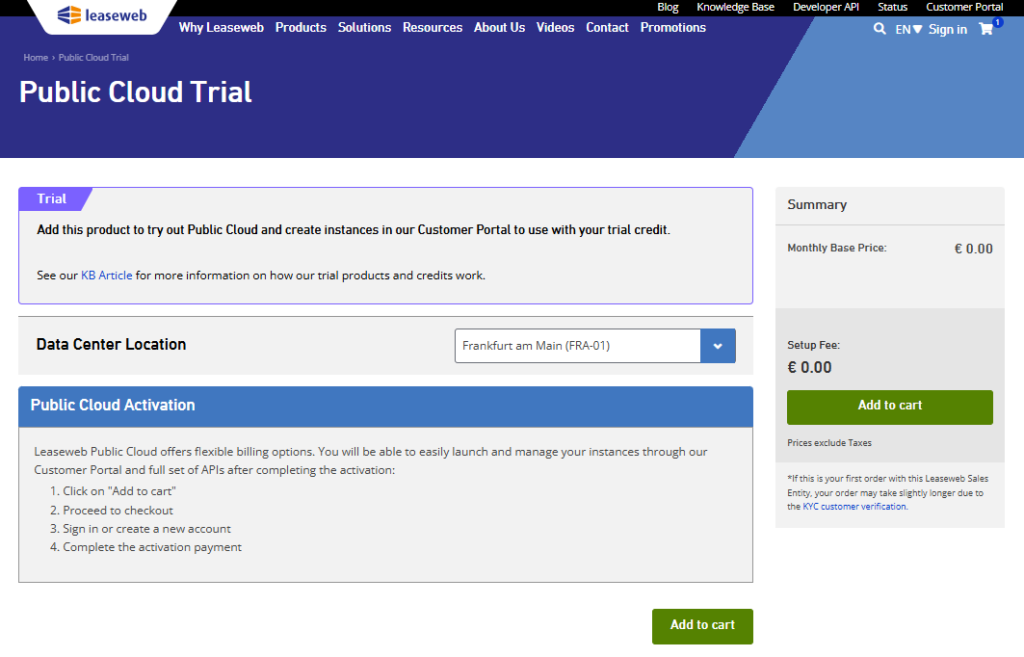1024x657 pixels.
Task: Open the Products menu
Action: pos(300,27)
